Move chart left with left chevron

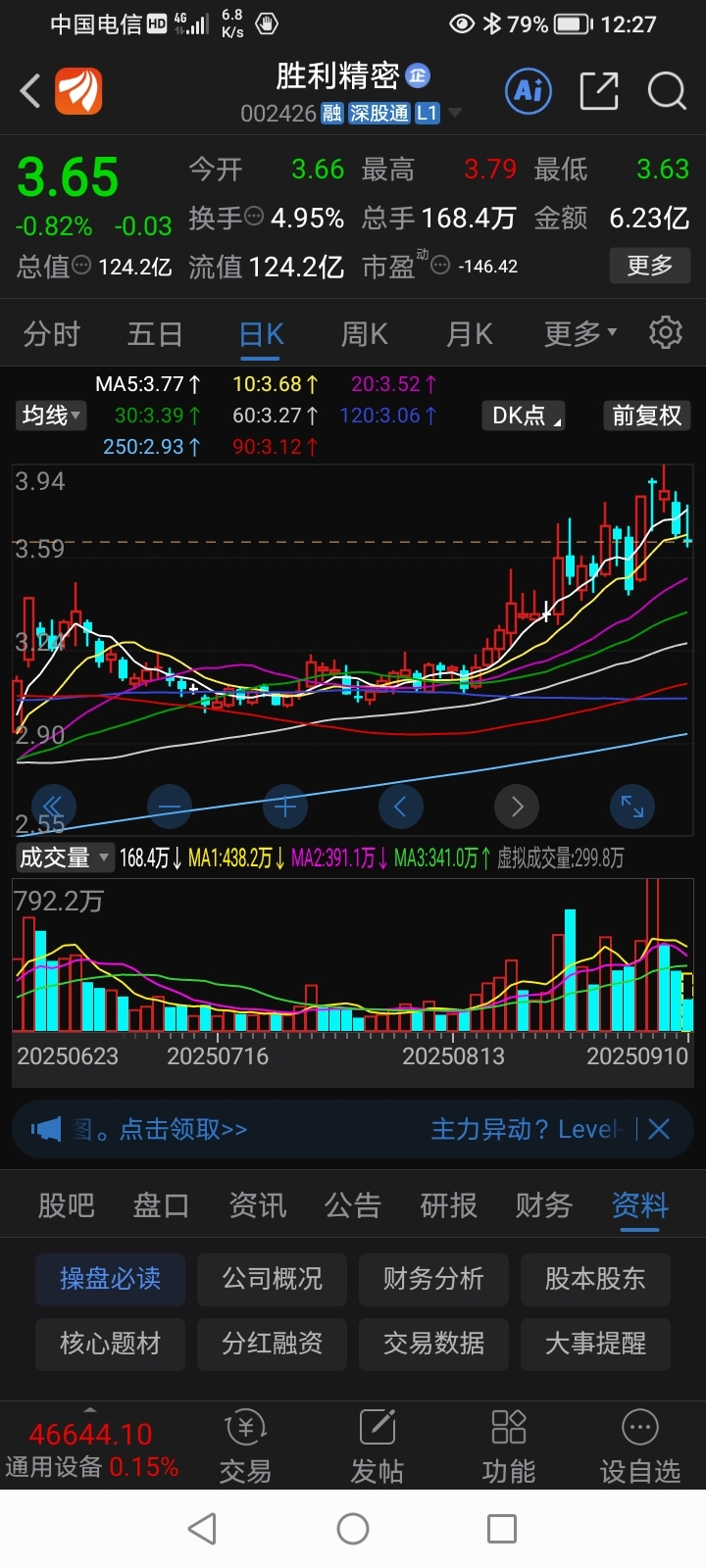pos(401,807)
